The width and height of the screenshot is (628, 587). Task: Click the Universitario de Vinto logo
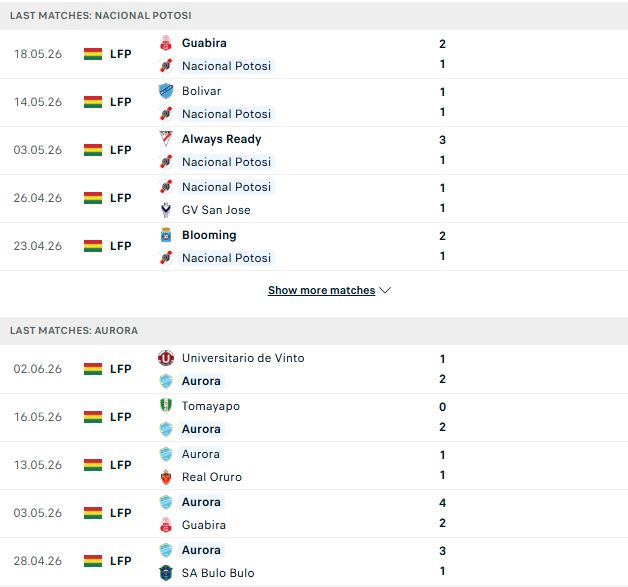(166, 358)
